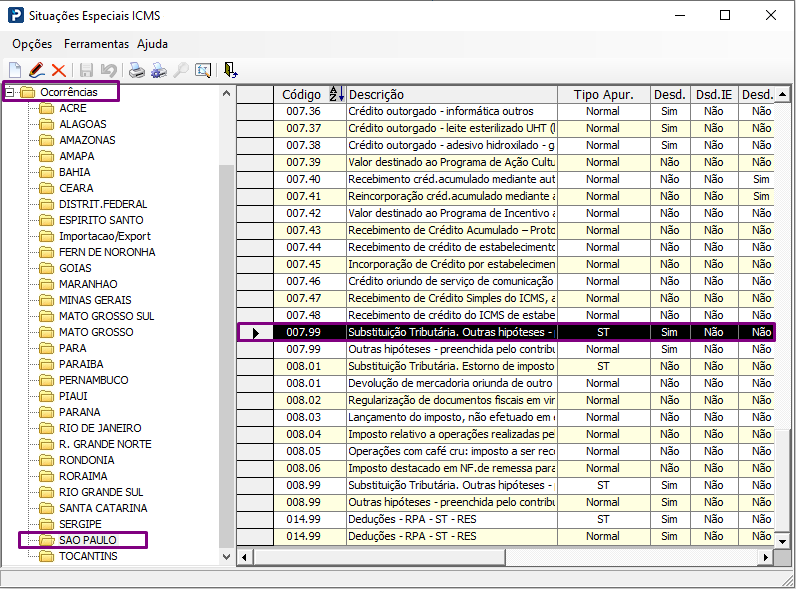
Task: Click the state tree's down scroll arrow
Action: (226, 557)
